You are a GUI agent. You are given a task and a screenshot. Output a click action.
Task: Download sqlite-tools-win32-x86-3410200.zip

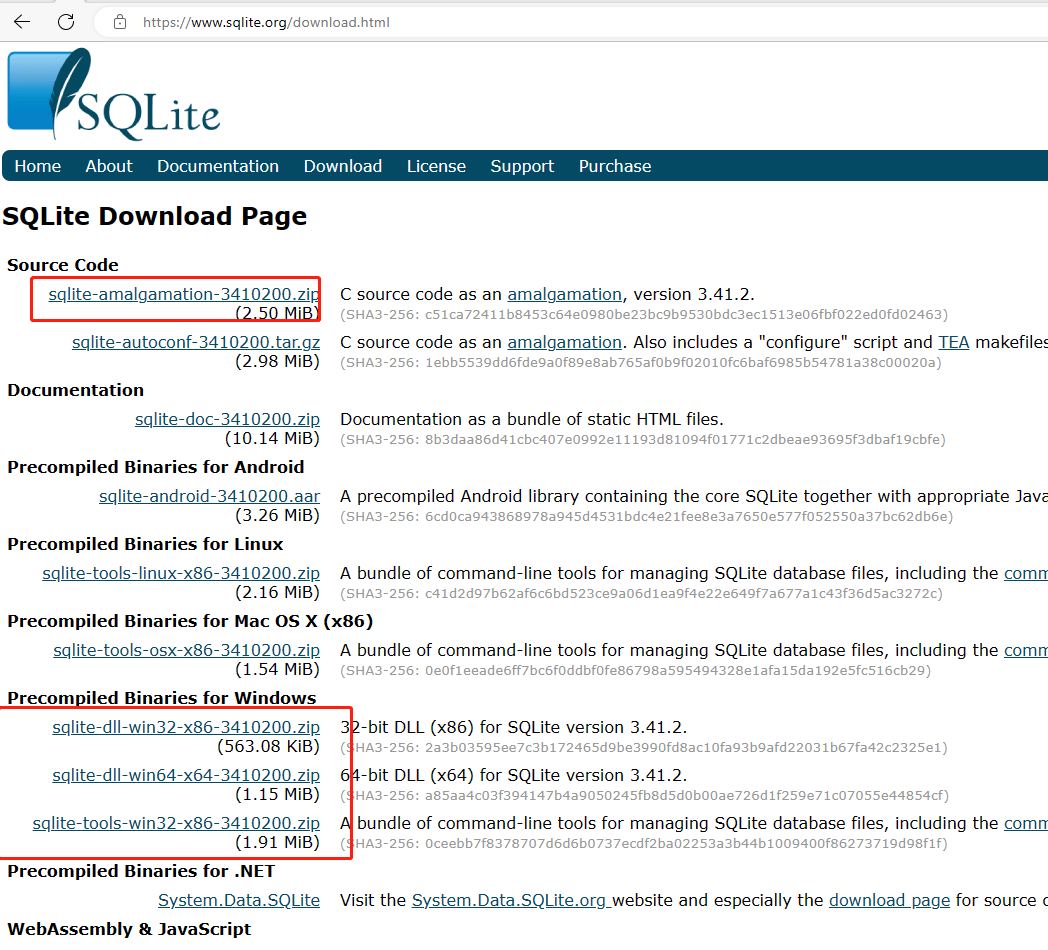(176, 823)
